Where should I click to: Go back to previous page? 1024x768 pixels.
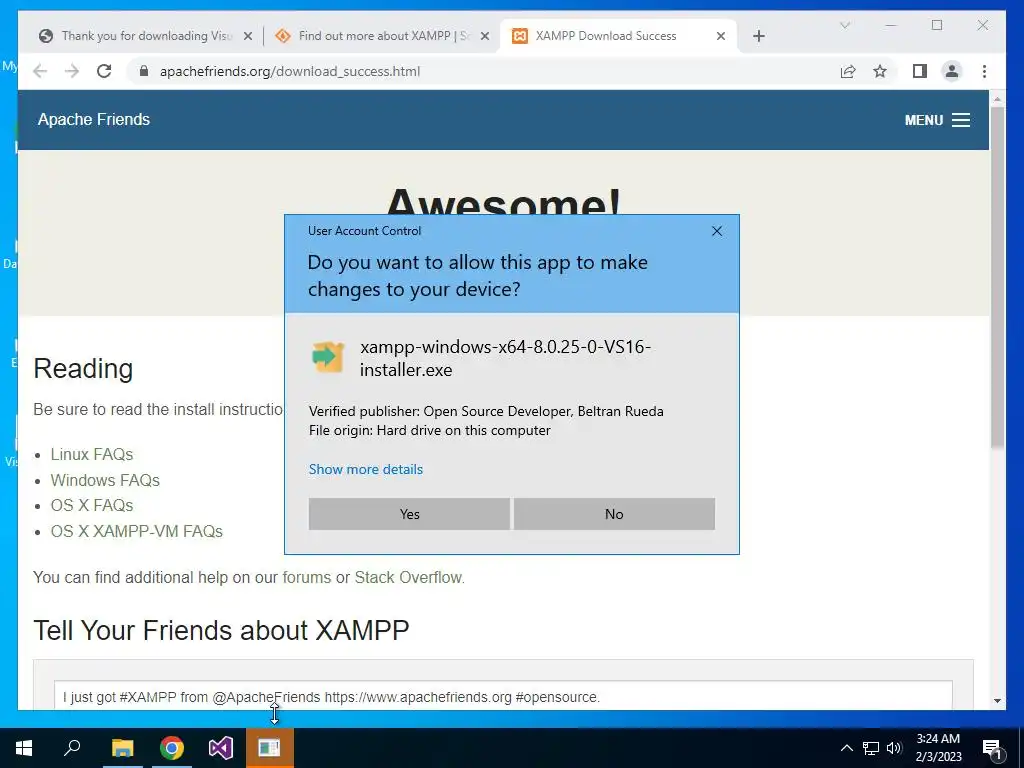tap(40, 71)
